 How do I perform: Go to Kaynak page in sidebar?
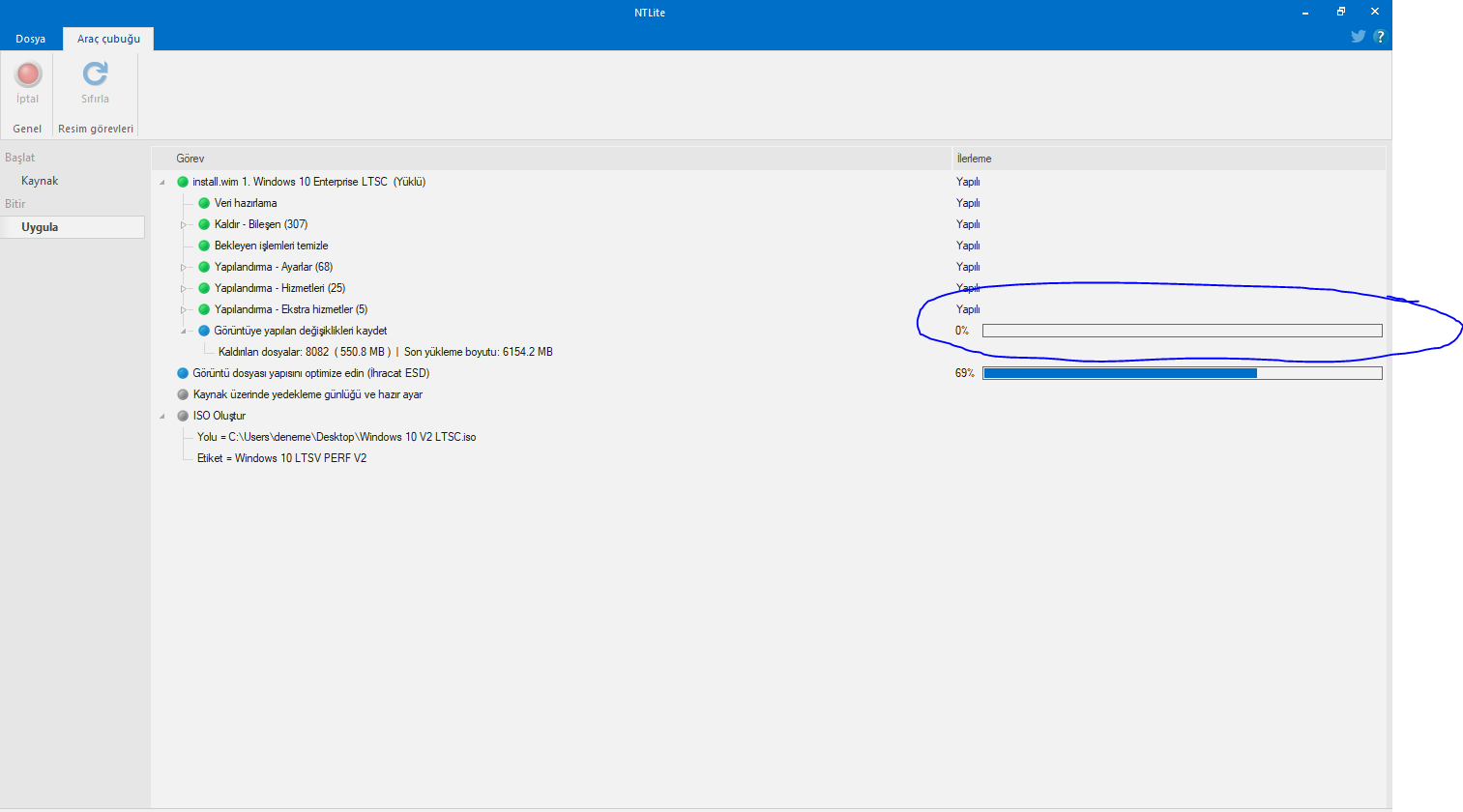(x=40, y=181)
